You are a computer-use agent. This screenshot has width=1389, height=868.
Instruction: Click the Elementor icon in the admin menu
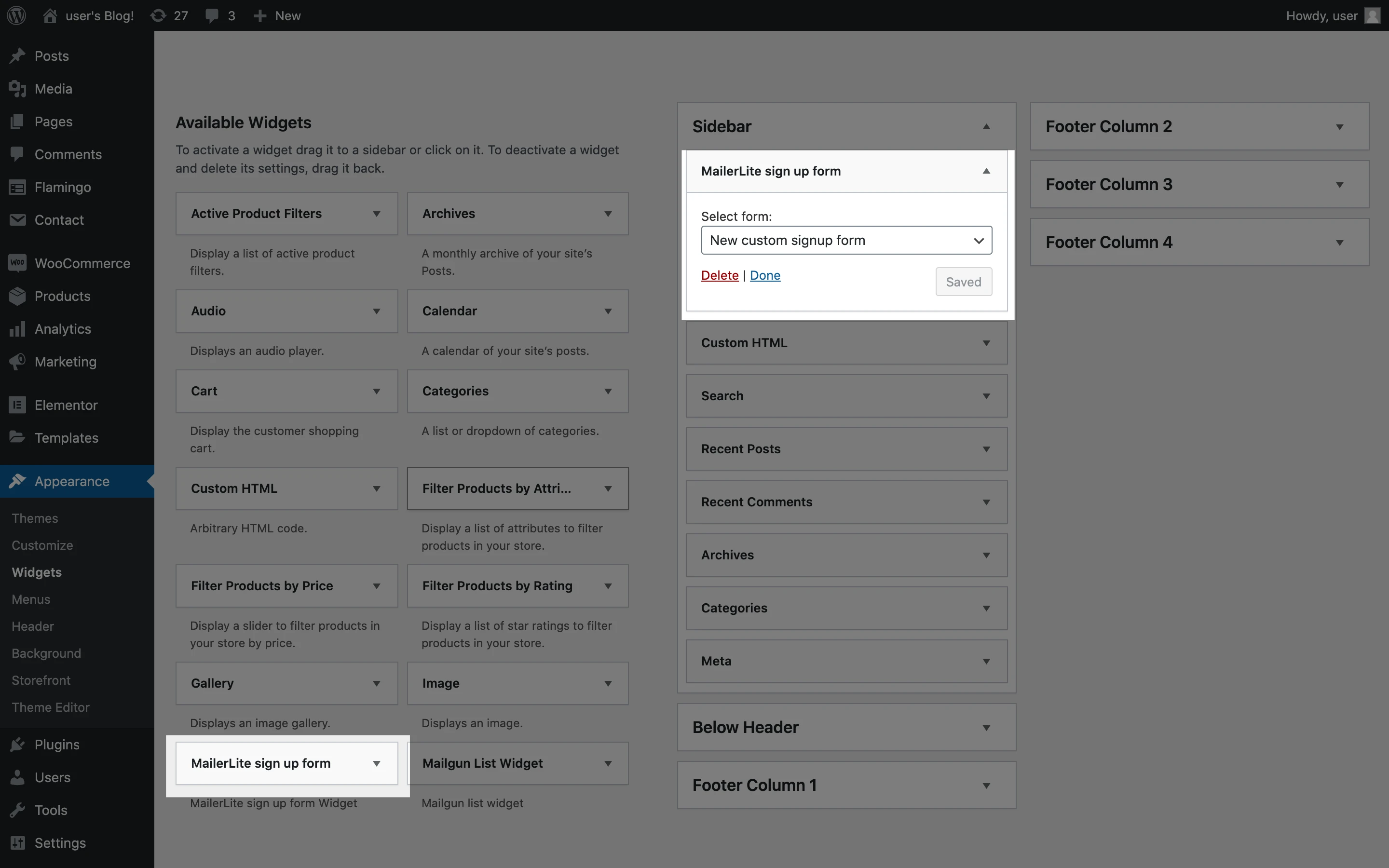[x=17, y=405]
